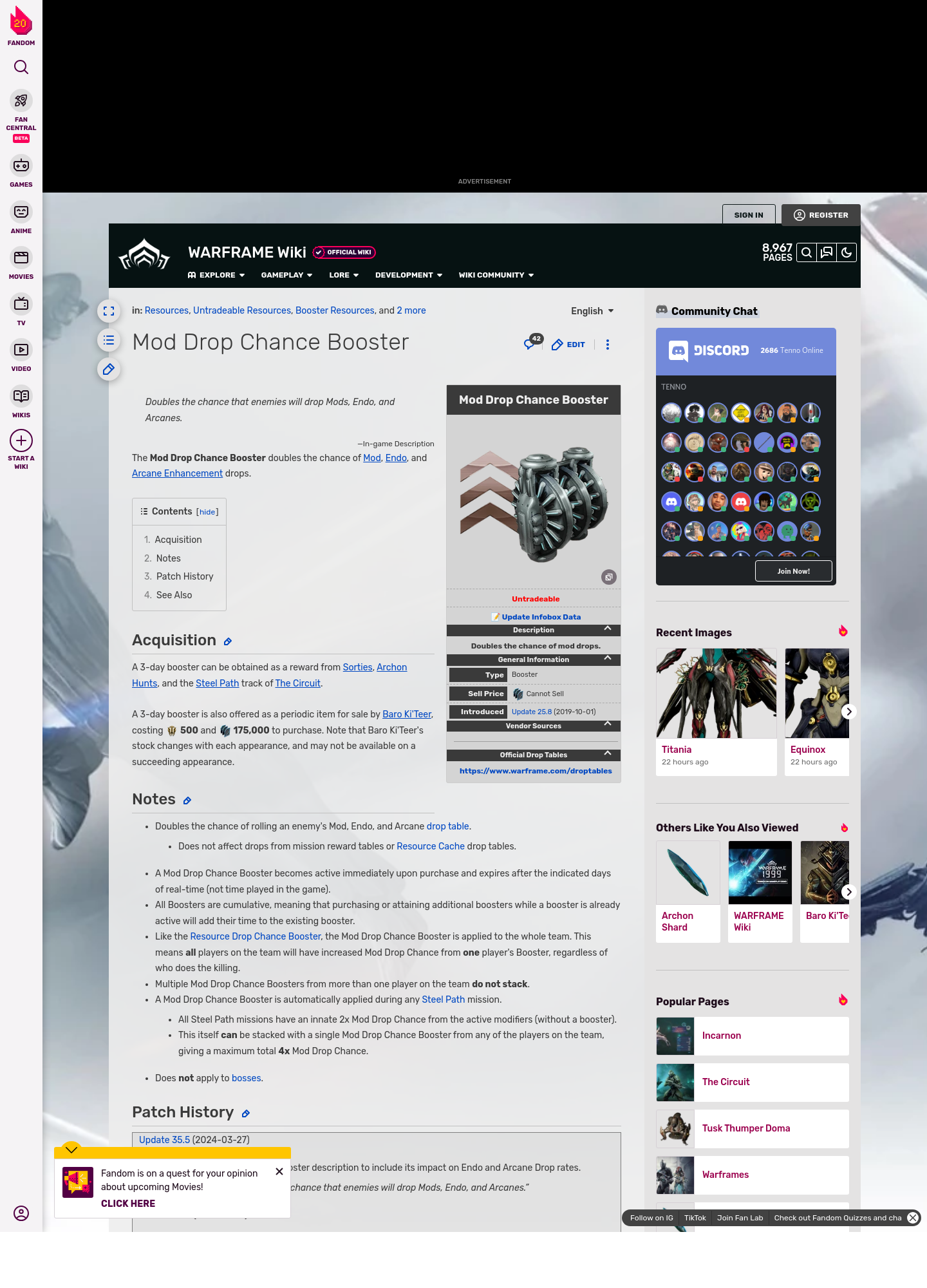Click the sidebar search magnifier icon

[21, 67]
